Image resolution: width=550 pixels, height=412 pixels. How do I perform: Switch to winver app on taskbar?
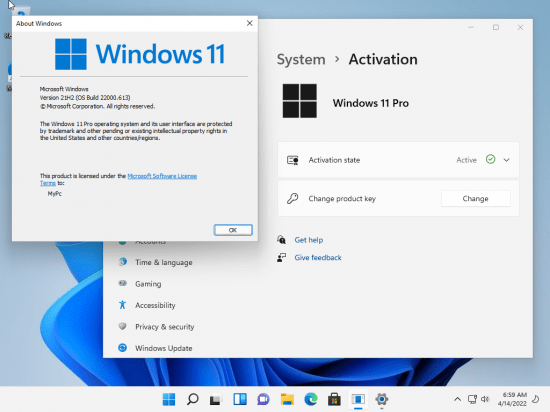coord(358,399)
